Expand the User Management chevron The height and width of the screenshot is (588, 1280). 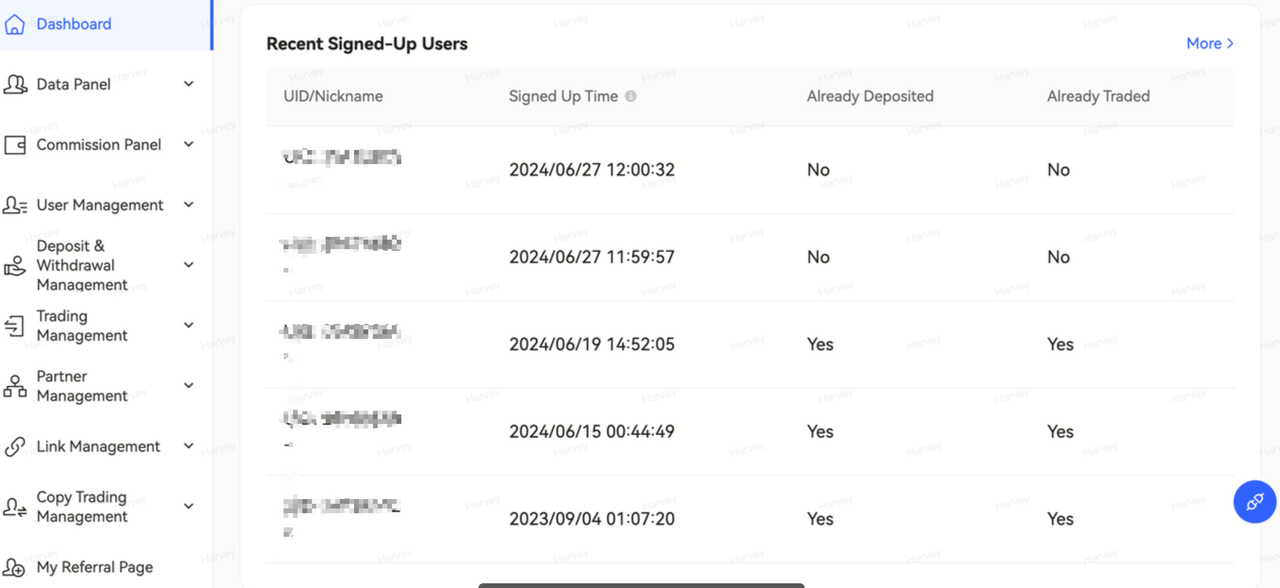[189, 205]
